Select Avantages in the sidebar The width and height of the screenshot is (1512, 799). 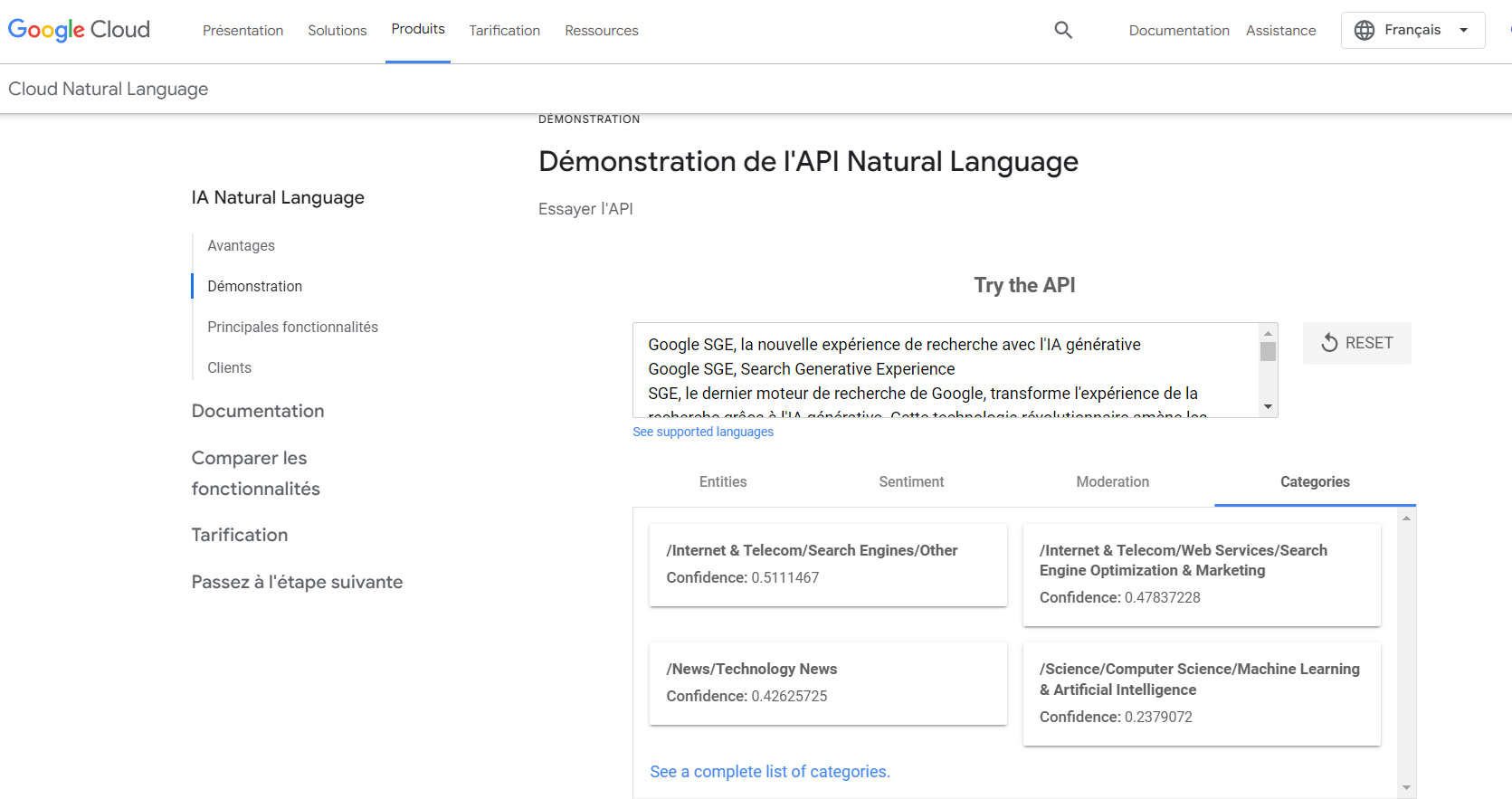point(241,245)
